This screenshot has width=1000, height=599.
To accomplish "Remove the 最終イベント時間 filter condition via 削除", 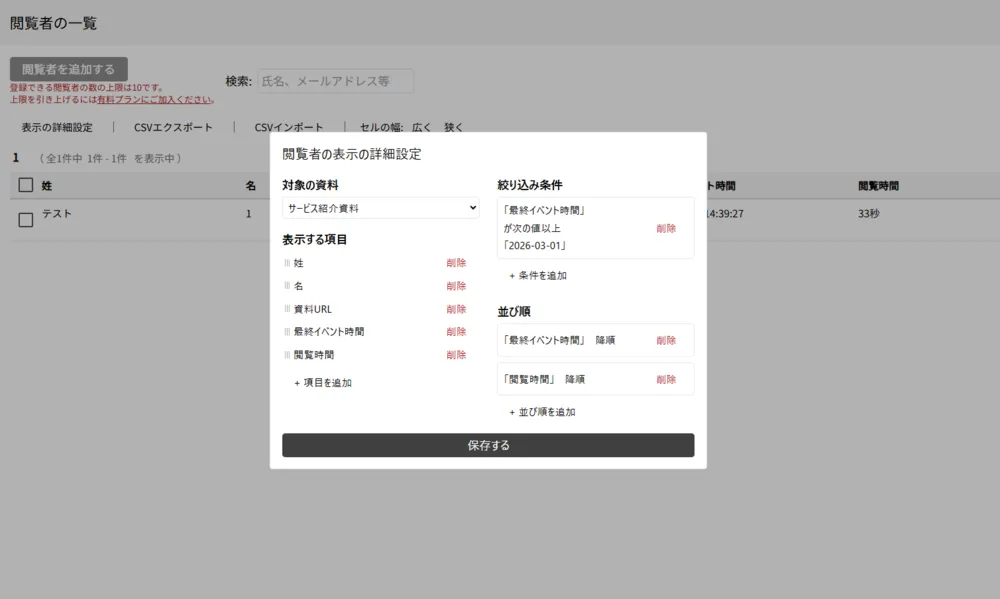I will 667,227.
